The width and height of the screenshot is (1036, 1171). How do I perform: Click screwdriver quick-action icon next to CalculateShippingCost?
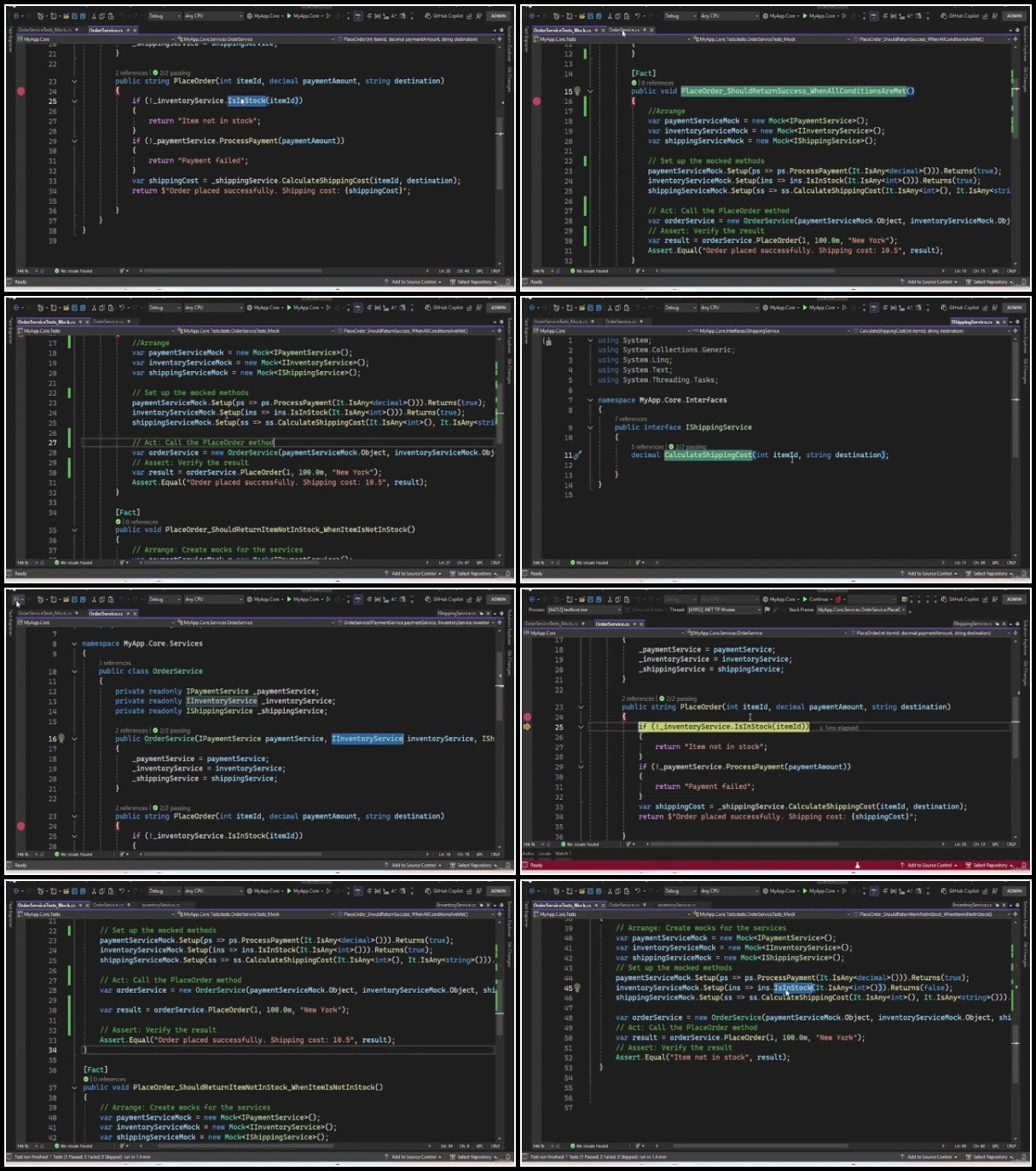tap(578, 455)
